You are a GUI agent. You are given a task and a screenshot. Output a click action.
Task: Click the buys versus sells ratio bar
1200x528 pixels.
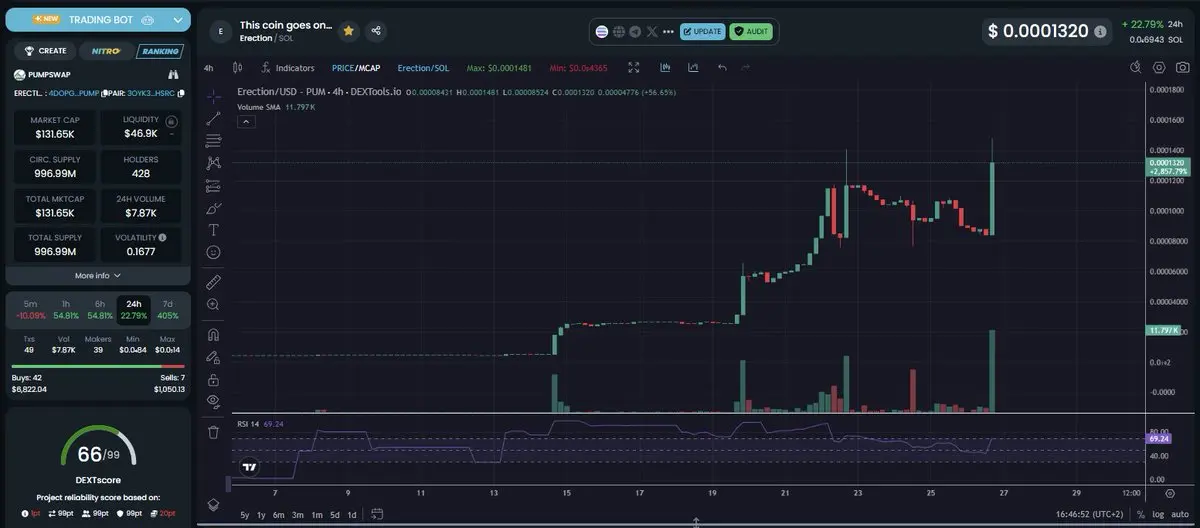coord(97,366)
